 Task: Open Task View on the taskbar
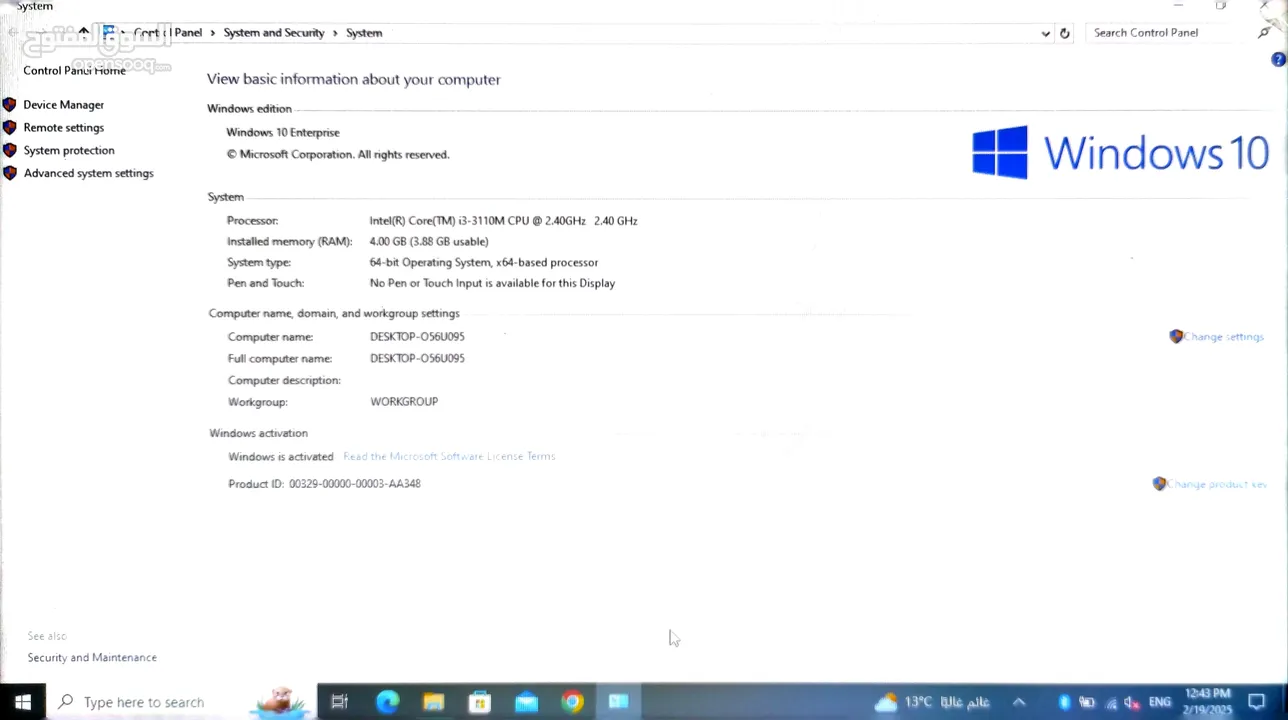[x=339, y=702]
